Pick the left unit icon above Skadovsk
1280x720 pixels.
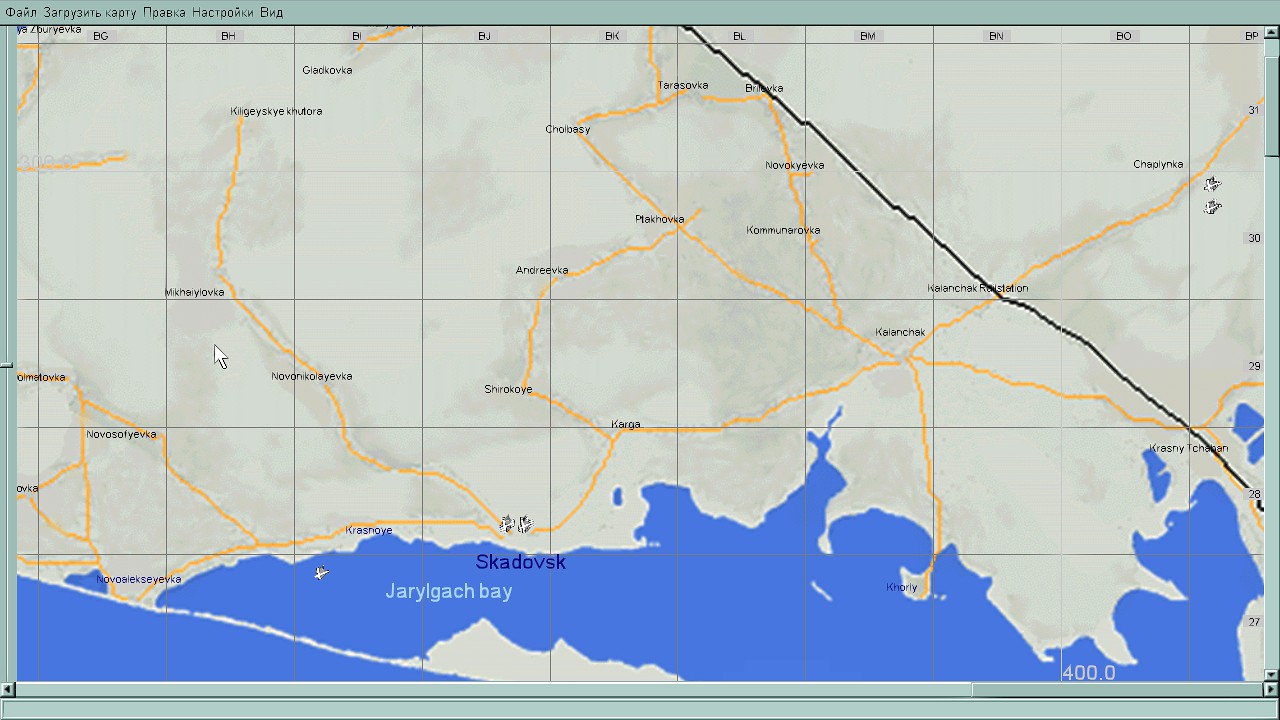pos(507,524)
